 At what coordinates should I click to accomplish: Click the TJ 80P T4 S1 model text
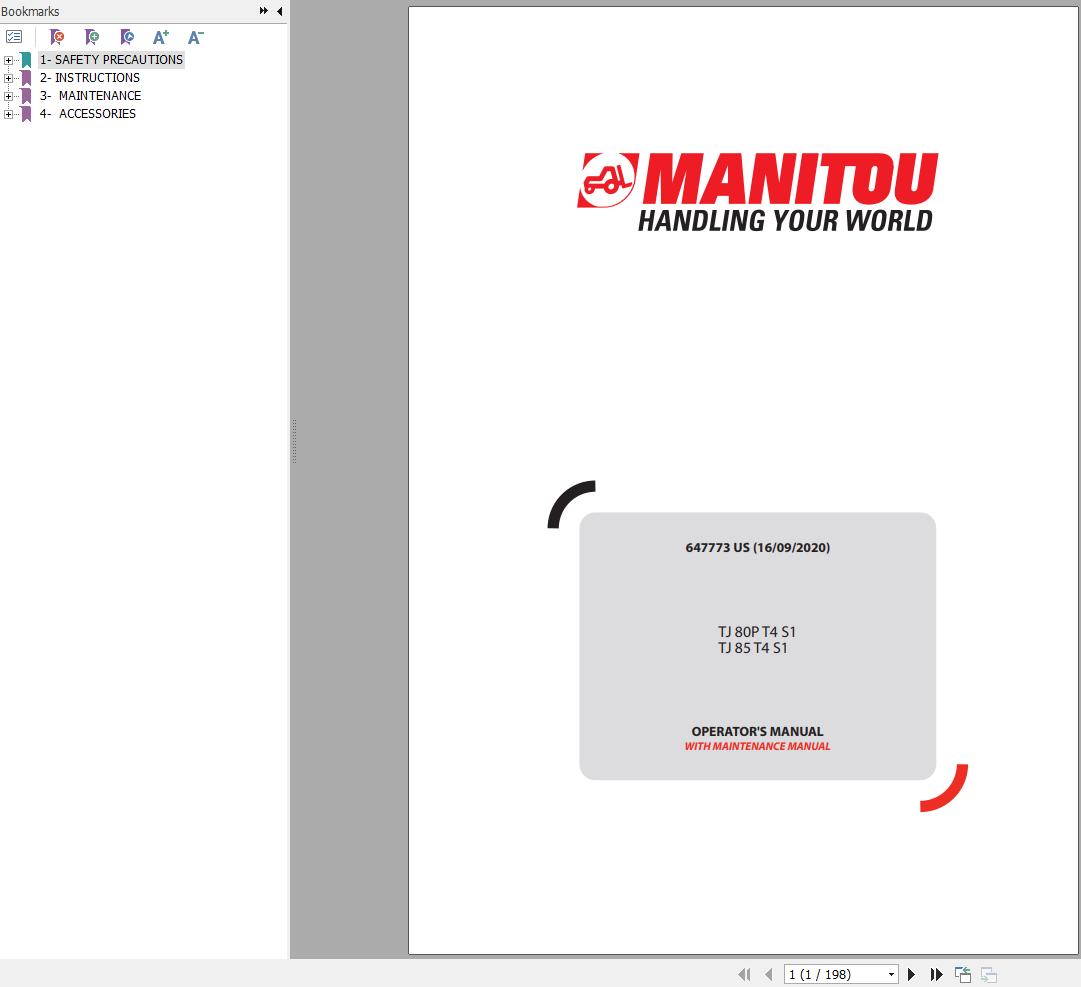(756, 631)
